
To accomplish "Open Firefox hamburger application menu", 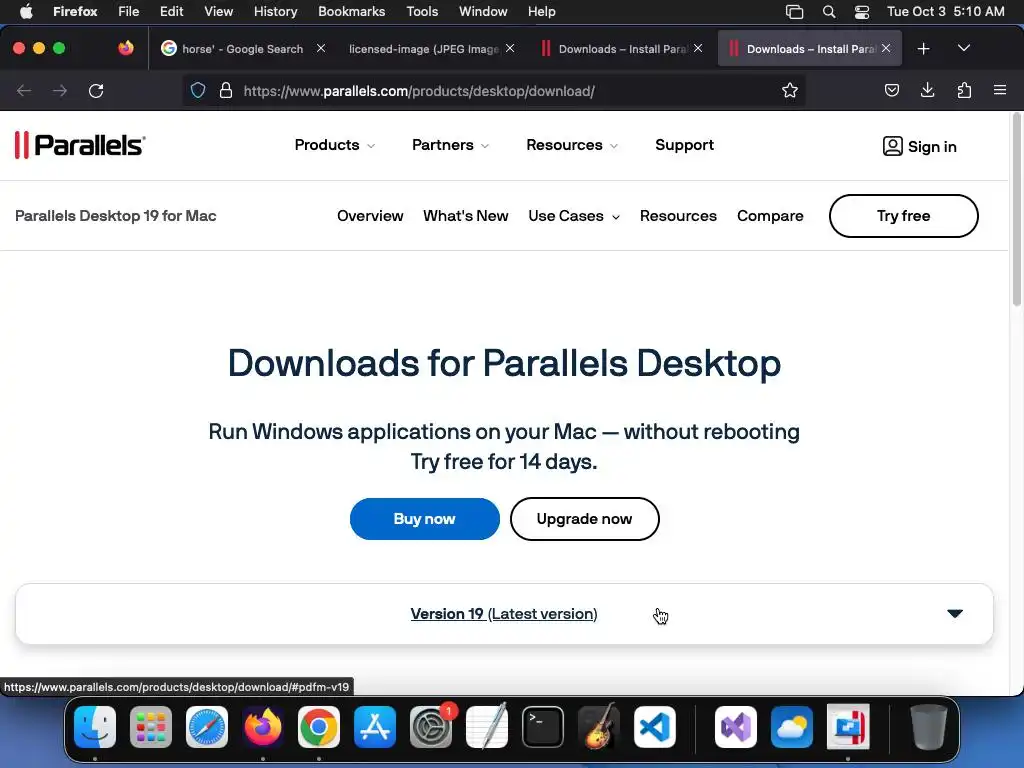I will tap(1000, 90).
